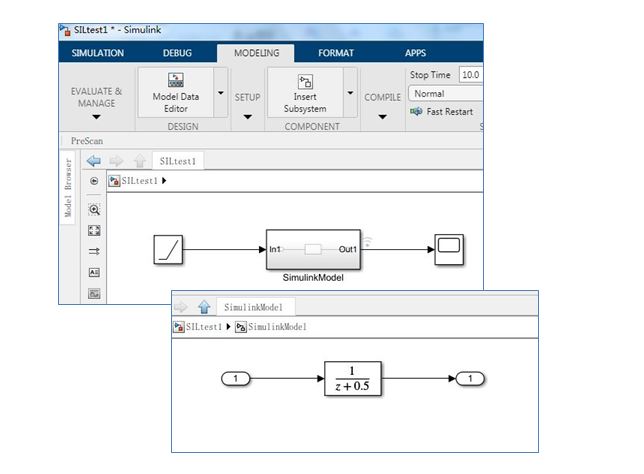Open the Component gallery dropdown arrow

click(x=350, y=93)
